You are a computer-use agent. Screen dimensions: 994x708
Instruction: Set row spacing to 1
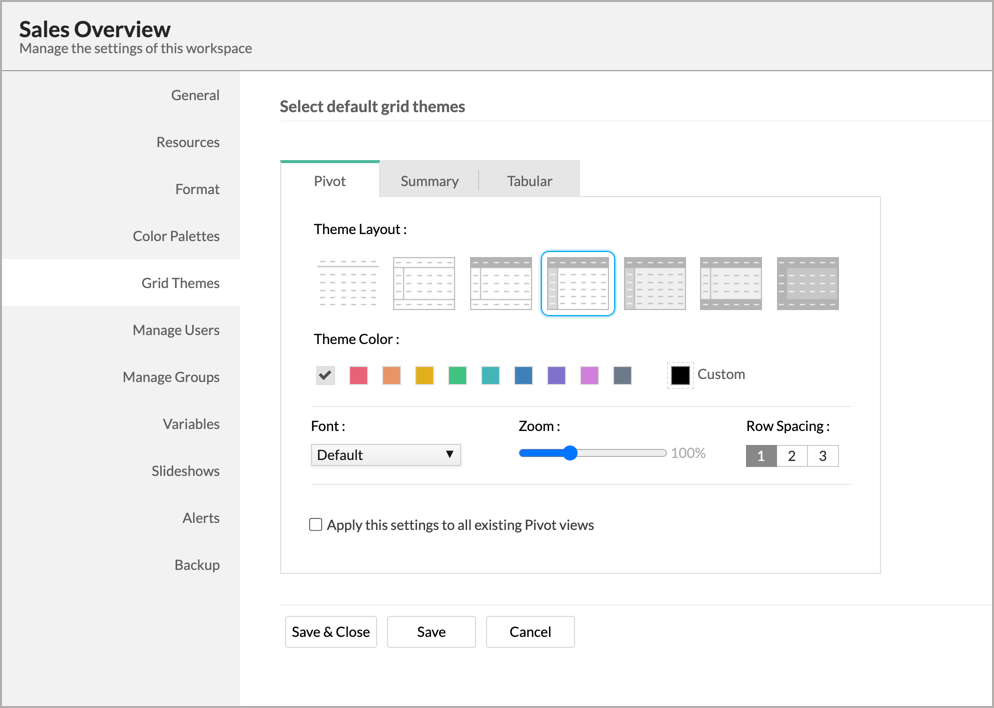[x=761, y=456]
